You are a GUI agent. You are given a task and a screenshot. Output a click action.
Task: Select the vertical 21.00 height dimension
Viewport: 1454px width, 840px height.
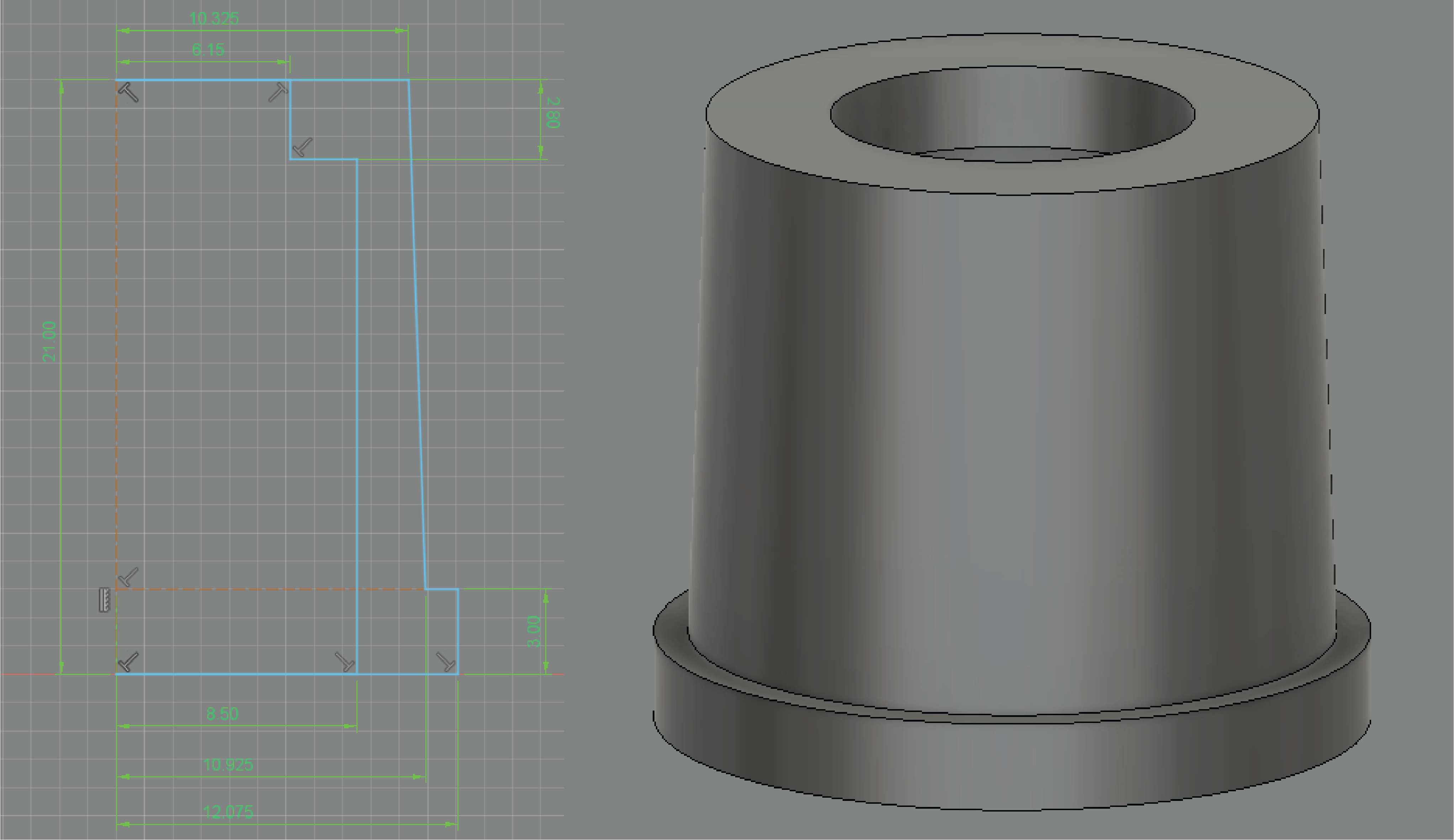point(50,341)
